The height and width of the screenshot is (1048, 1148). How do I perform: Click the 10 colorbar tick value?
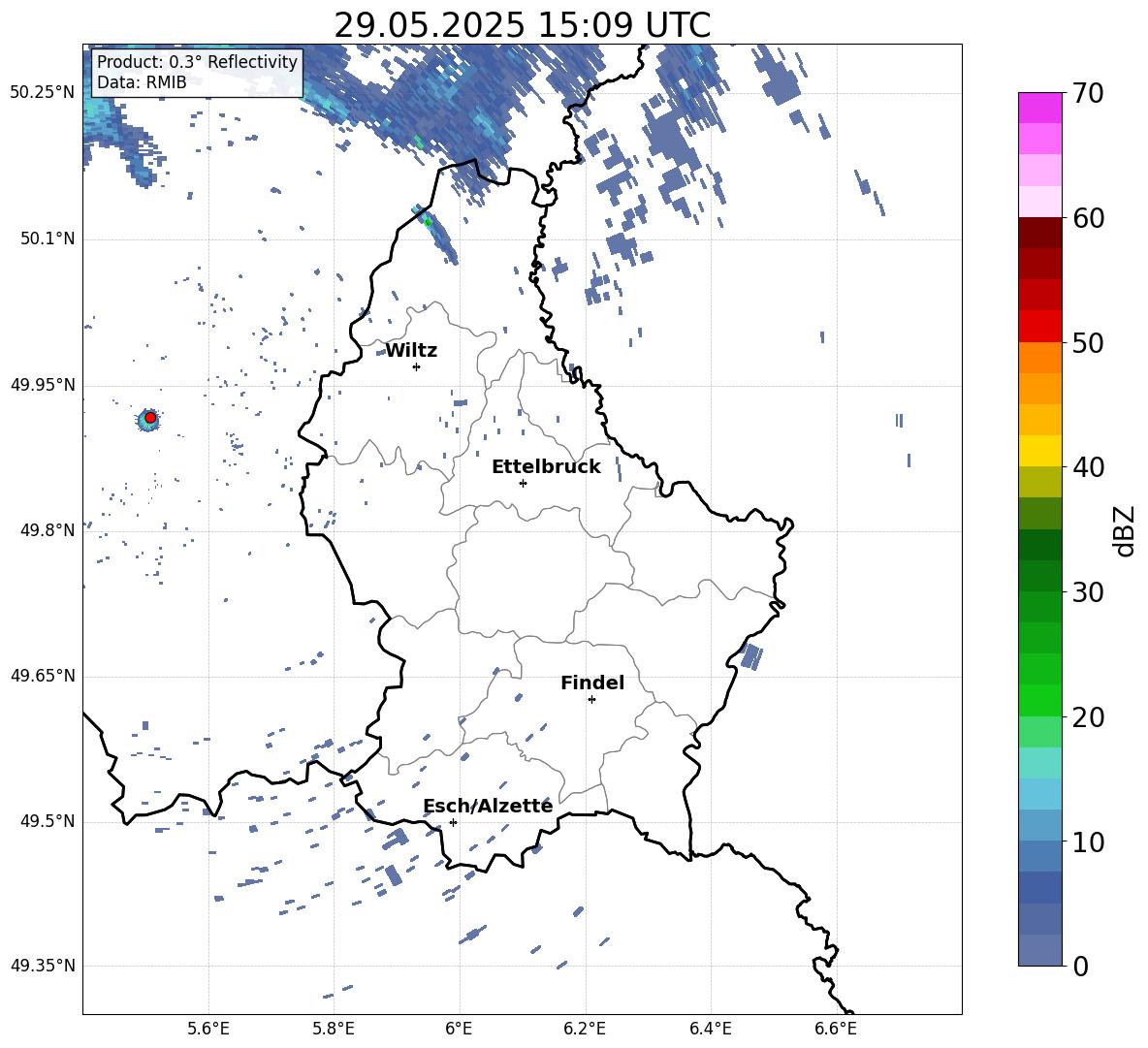pos(1088,842)
